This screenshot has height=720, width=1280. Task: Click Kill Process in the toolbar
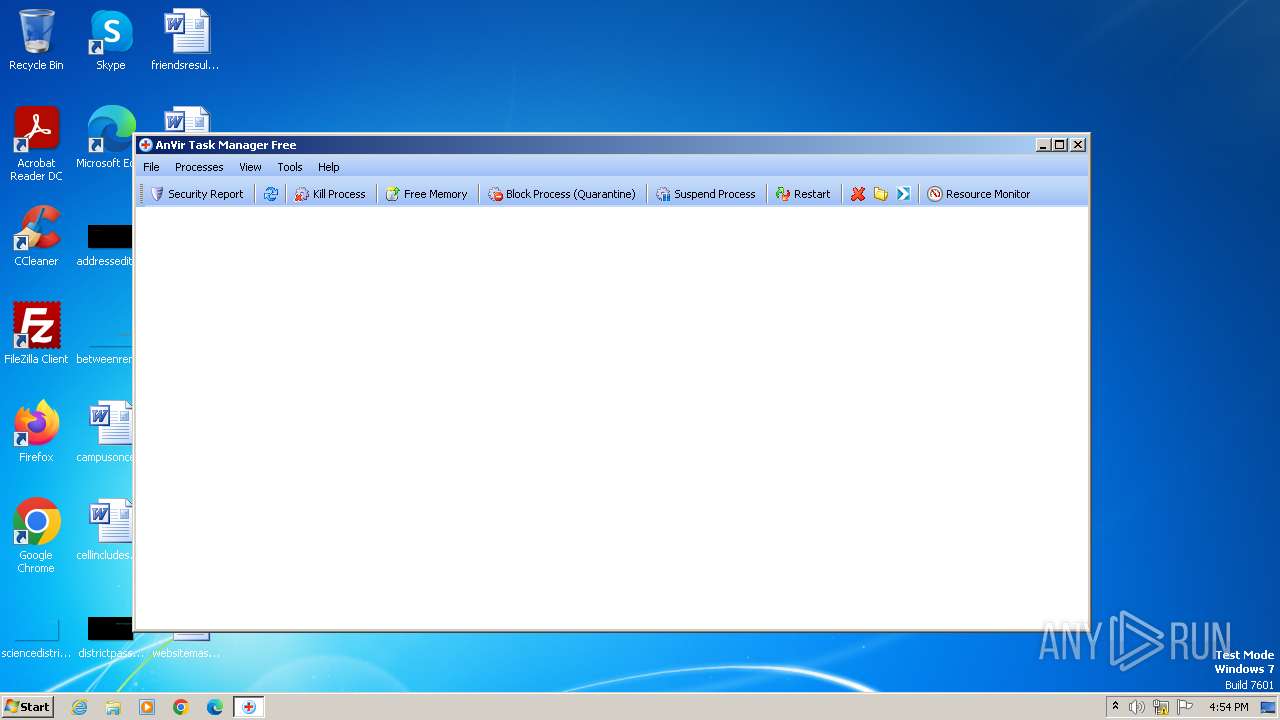330,194
